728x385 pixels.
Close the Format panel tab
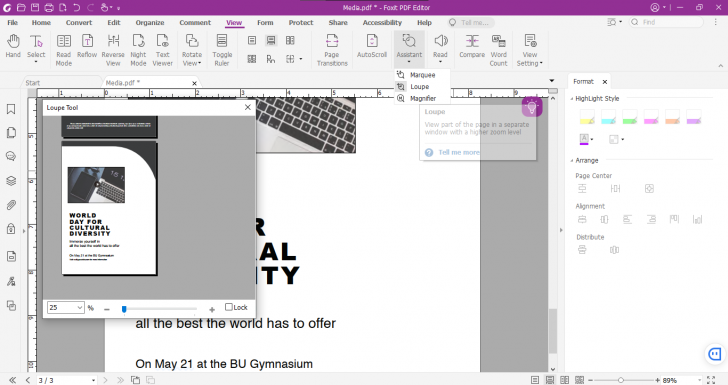point(604,82)
